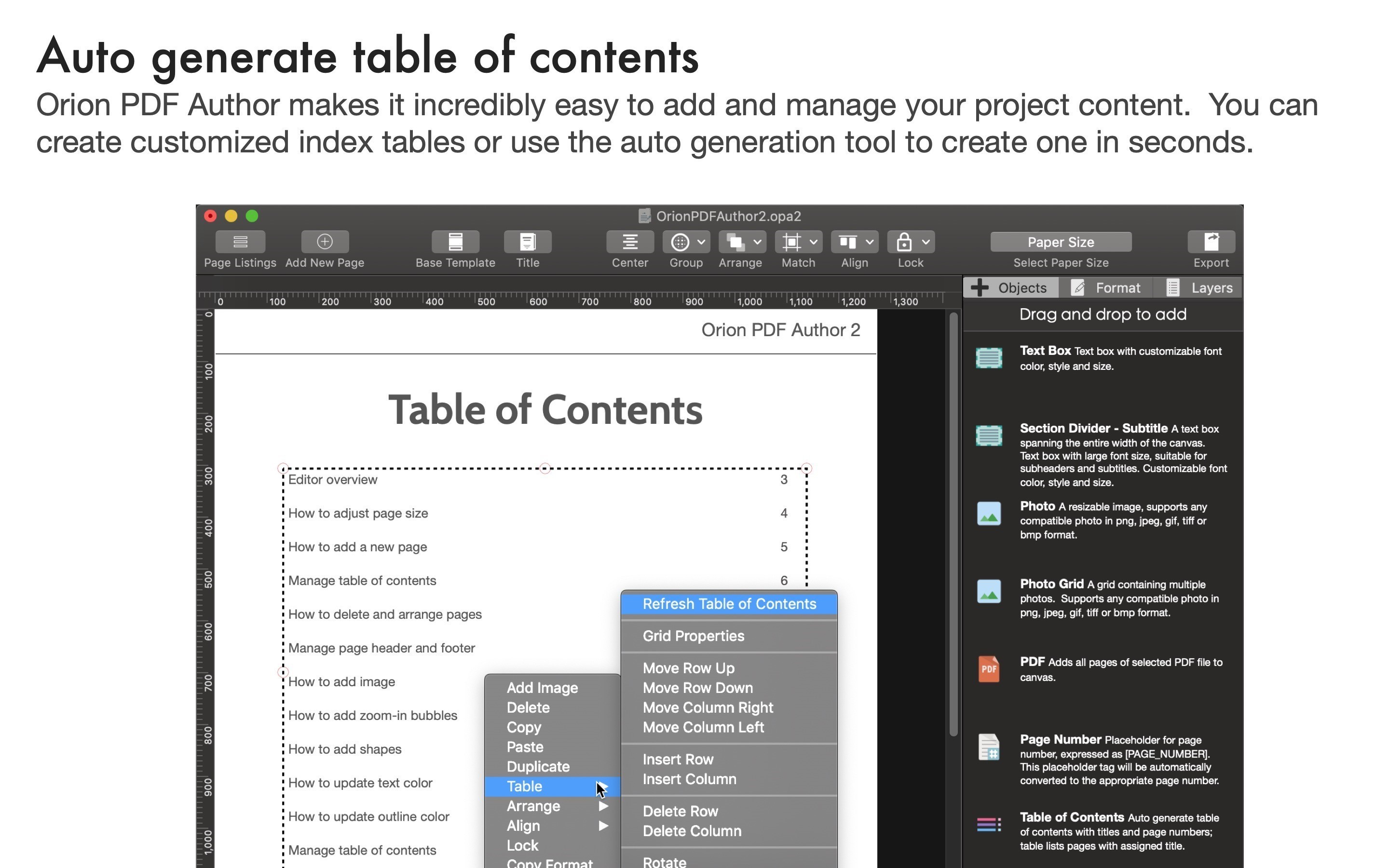Click the Group toolbar icon
This screenshot has height=868, width=1389.
(x=680, y=242)
